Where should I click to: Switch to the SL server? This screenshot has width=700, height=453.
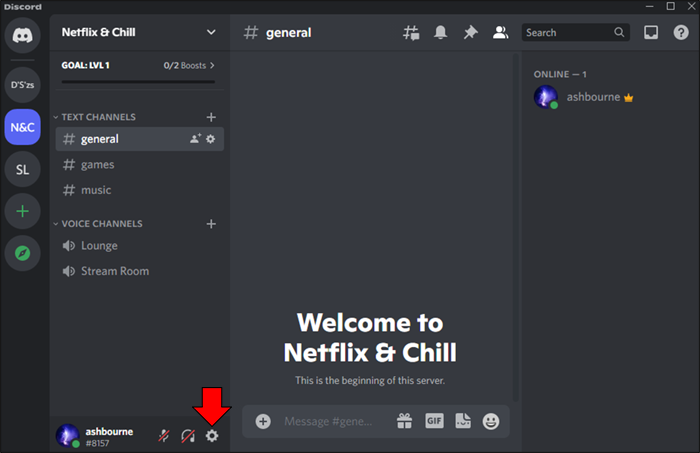(22, 169)
